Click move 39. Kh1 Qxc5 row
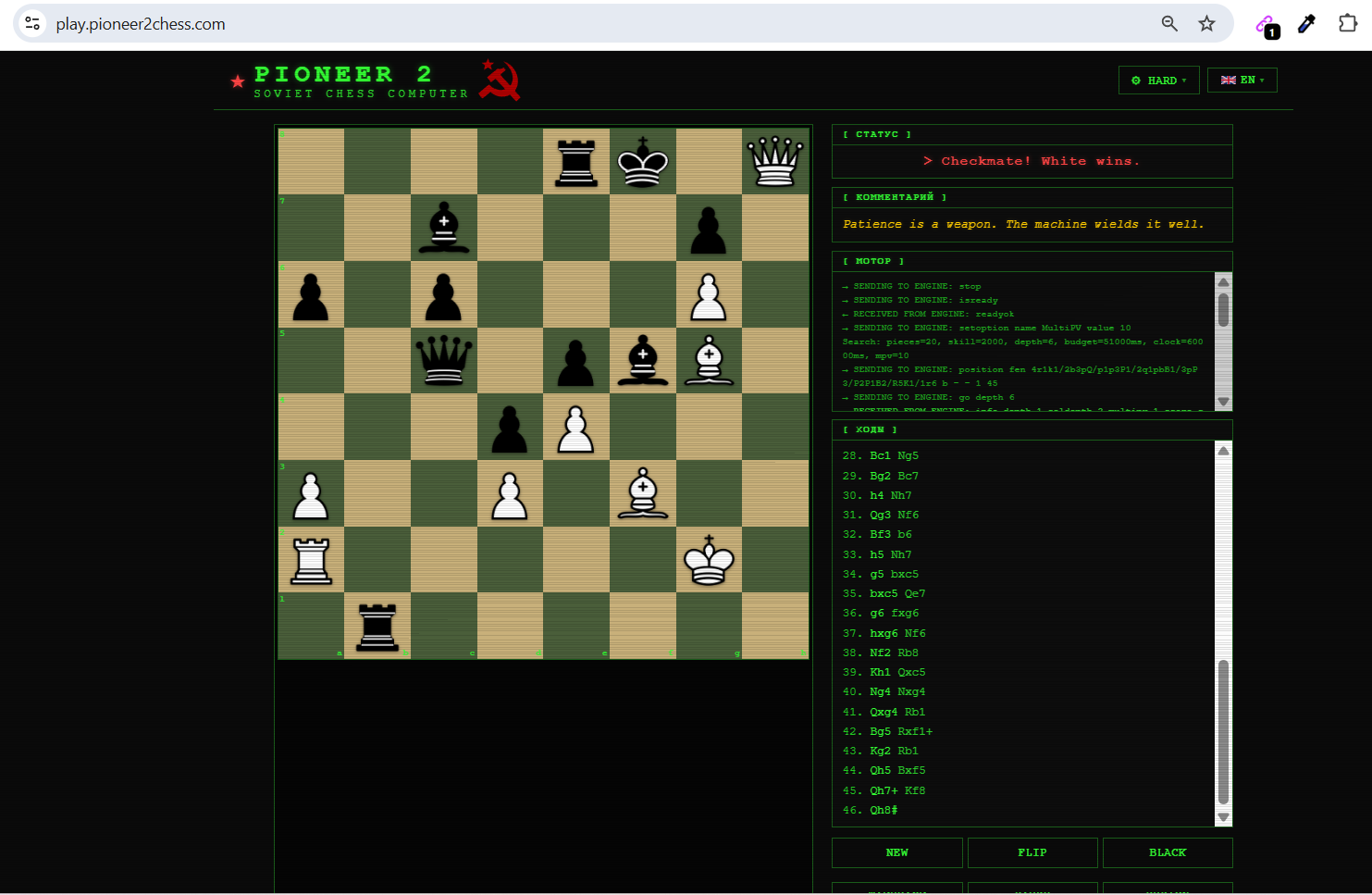Screen dimensions: 1372x895 (x=884, y=672)
